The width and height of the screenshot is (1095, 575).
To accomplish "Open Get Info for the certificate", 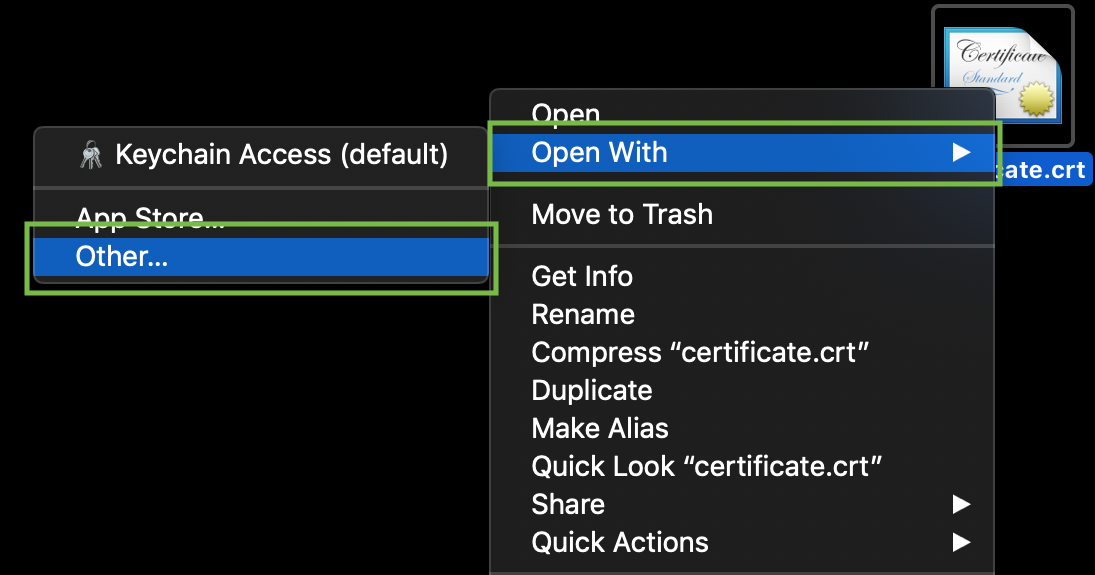I will click(582, 276).
